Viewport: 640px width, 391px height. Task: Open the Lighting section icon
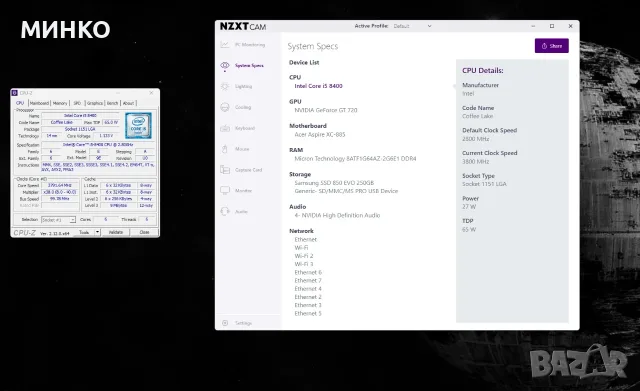(x=224, y=86)
